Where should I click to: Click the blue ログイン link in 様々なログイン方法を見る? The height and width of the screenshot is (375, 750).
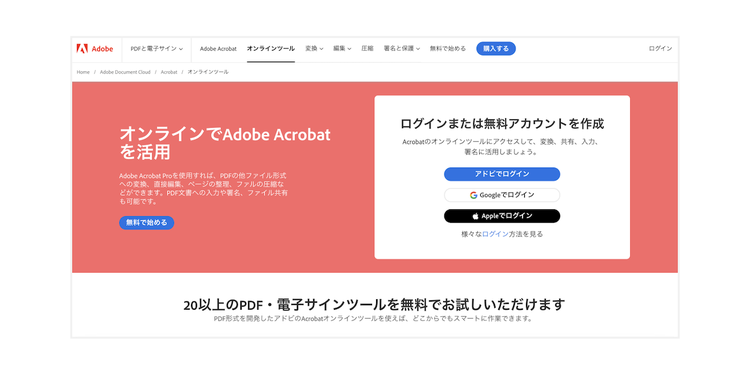(x=496, y=234)
